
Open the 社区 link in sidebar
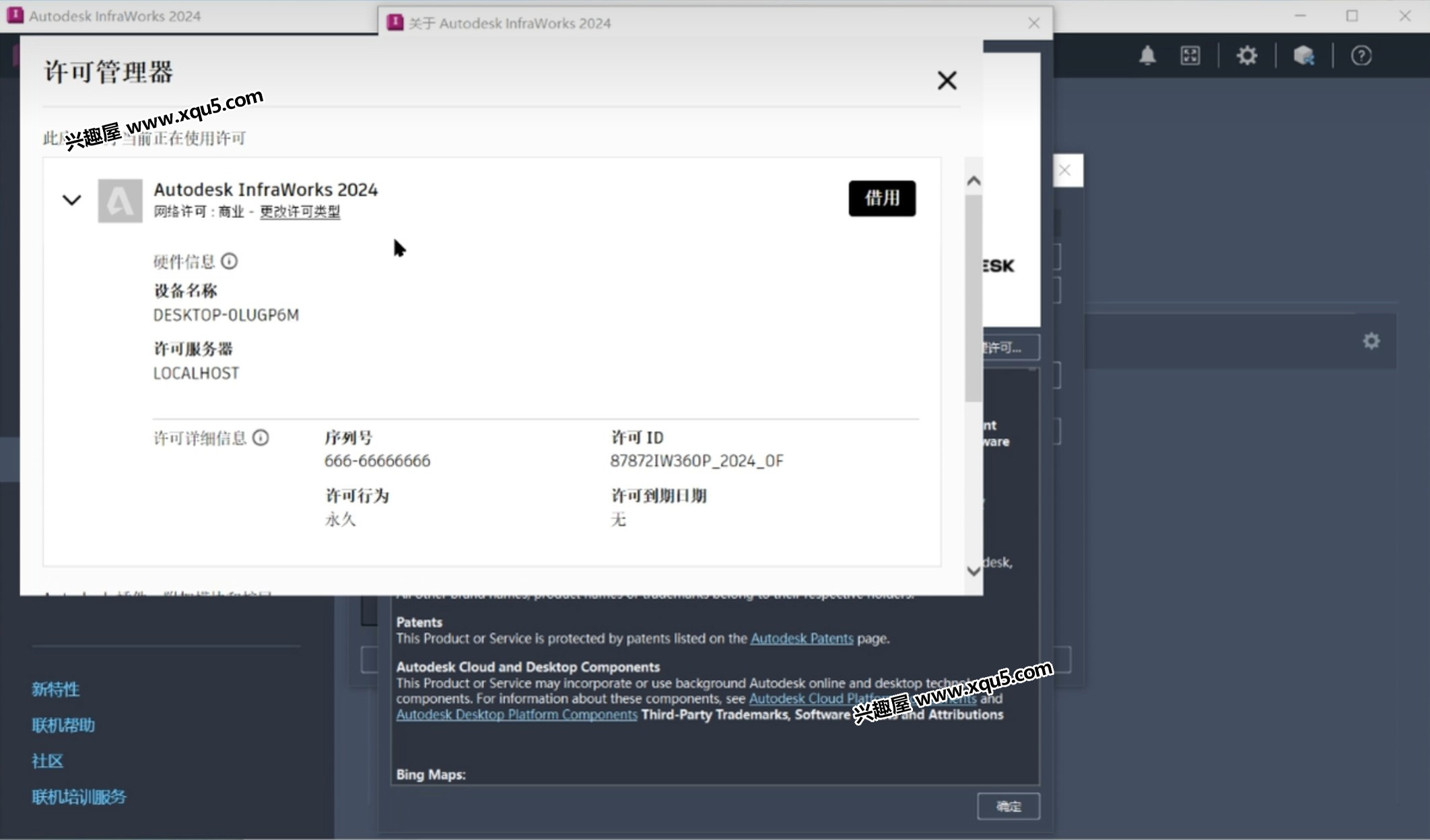(47, 761)
